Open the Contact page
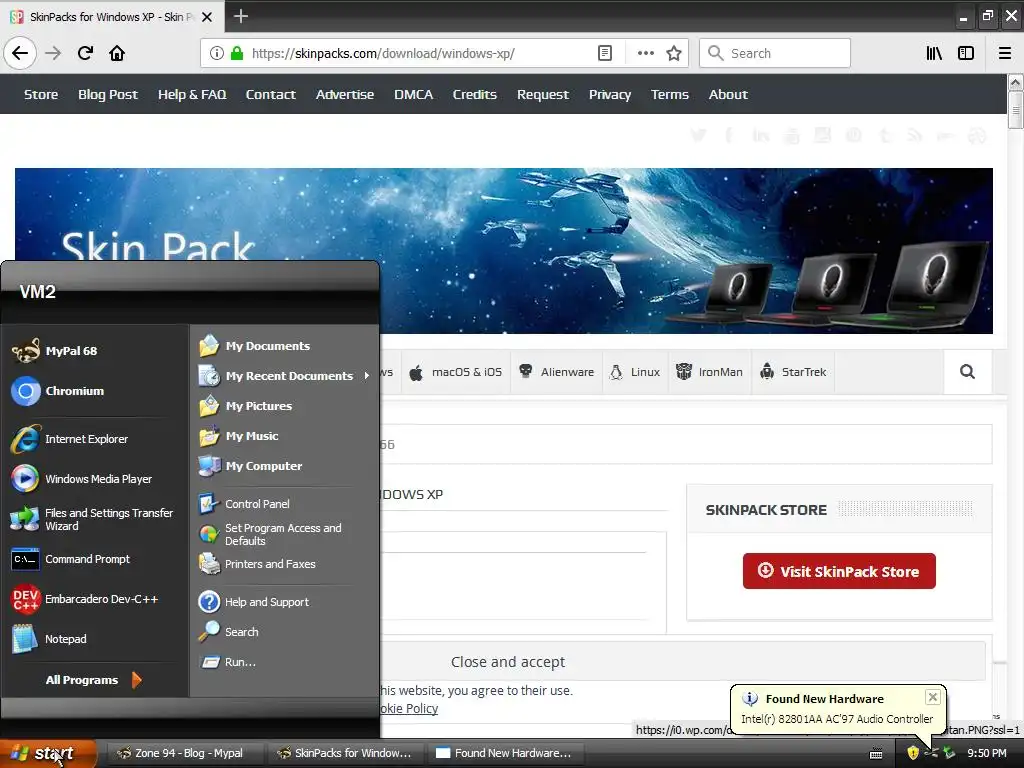The height and width of the screenshot is (768, 1024). click(x=270, y=94)
